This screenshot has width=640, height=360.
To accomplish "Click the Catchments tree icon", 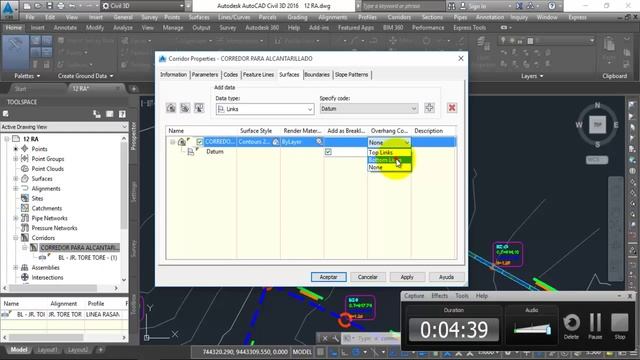I will point(25,208).
